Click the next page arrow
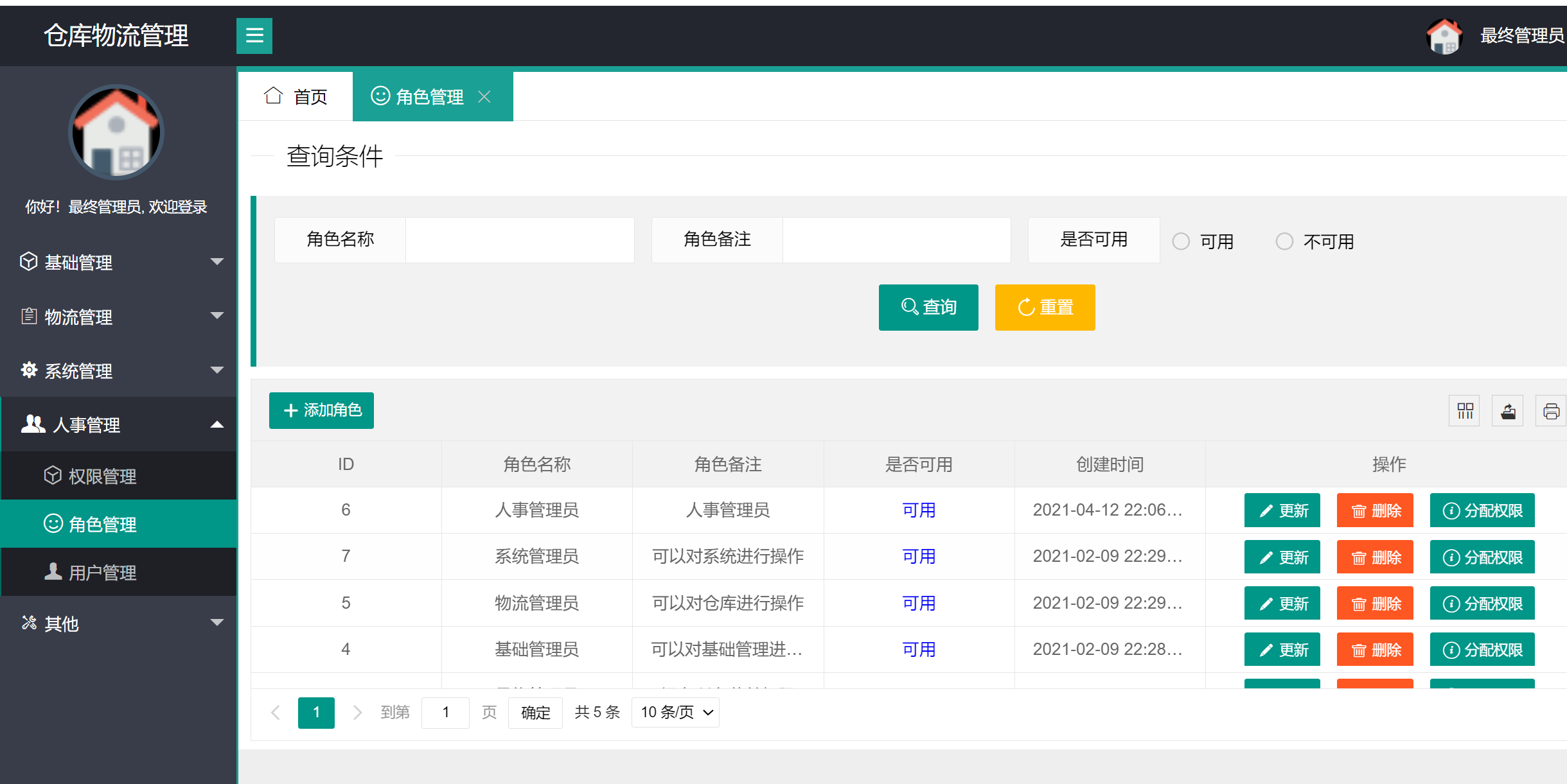This screenshot has width=1567, height=784. (x=358, y=712)
